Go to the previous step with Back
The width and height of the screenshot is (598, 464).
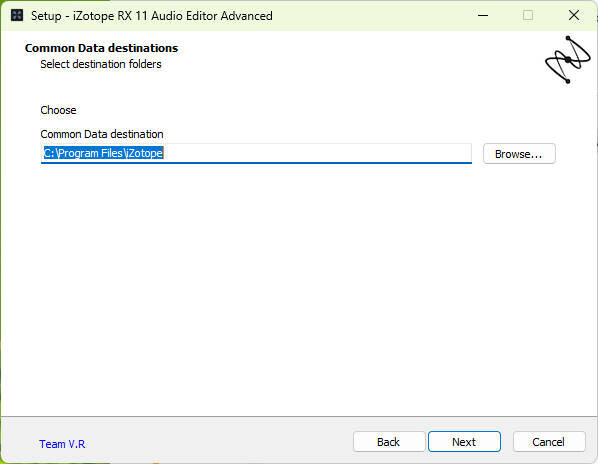pos(389,442)
